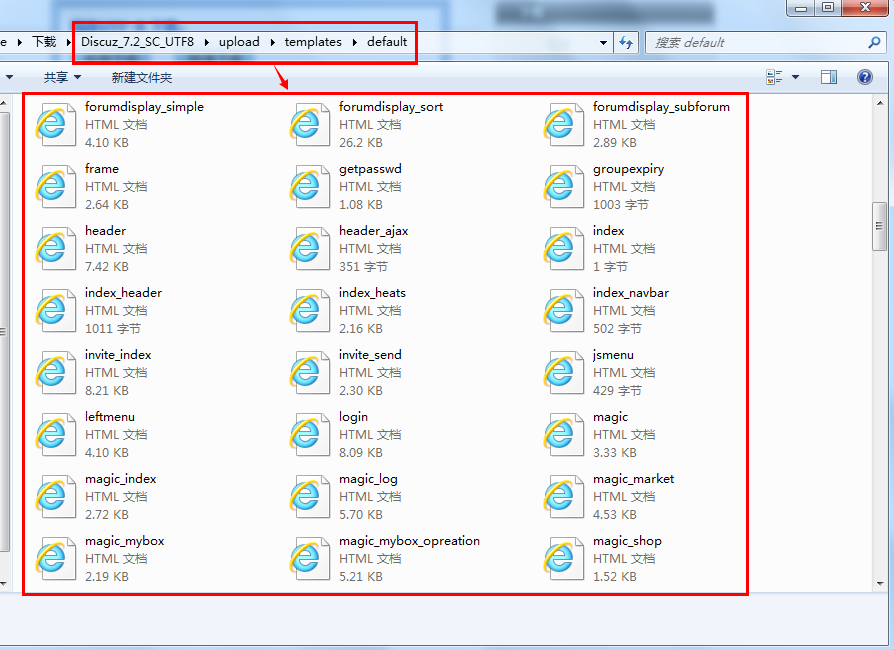The width and height of the screenshot is (894, 650).
Task: Click the header HTML file icon
Action: pos(56,249)
